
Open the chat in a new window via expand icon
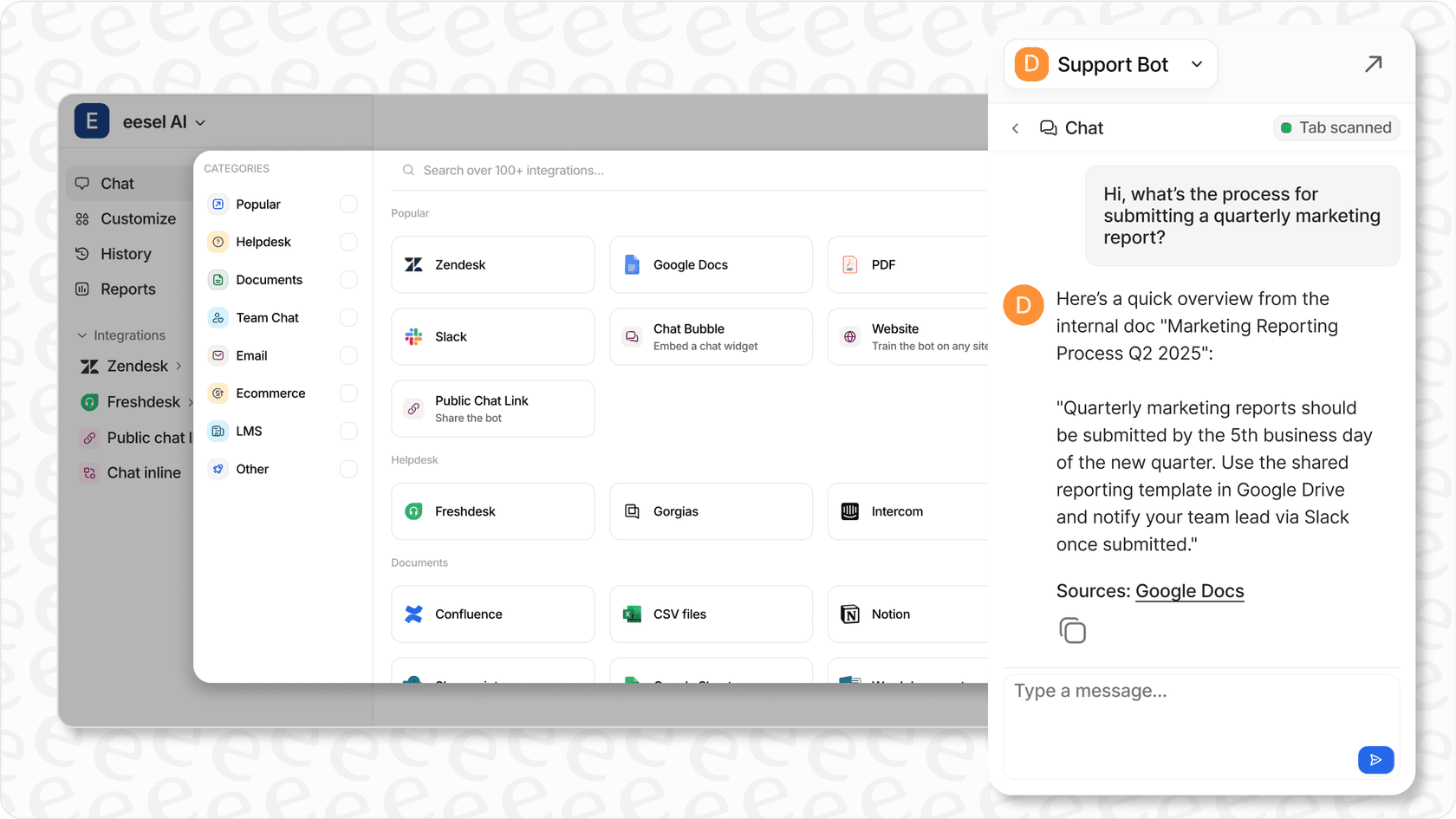(1374, 63)
